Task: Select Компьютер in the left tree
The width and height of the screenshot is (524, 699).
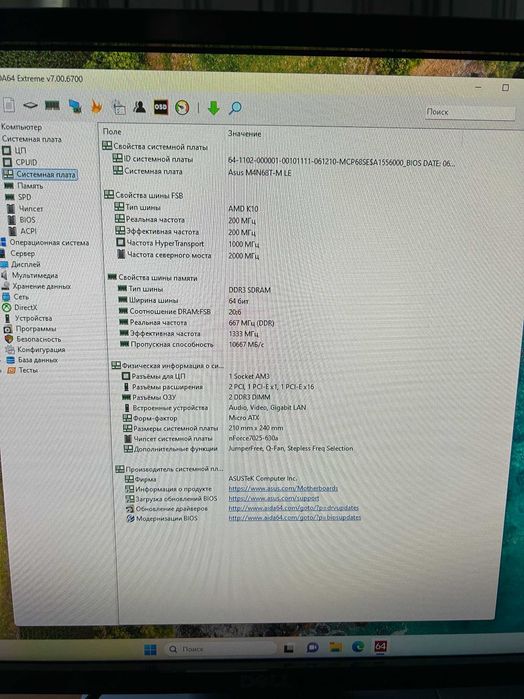Action: tap(21, 127)
